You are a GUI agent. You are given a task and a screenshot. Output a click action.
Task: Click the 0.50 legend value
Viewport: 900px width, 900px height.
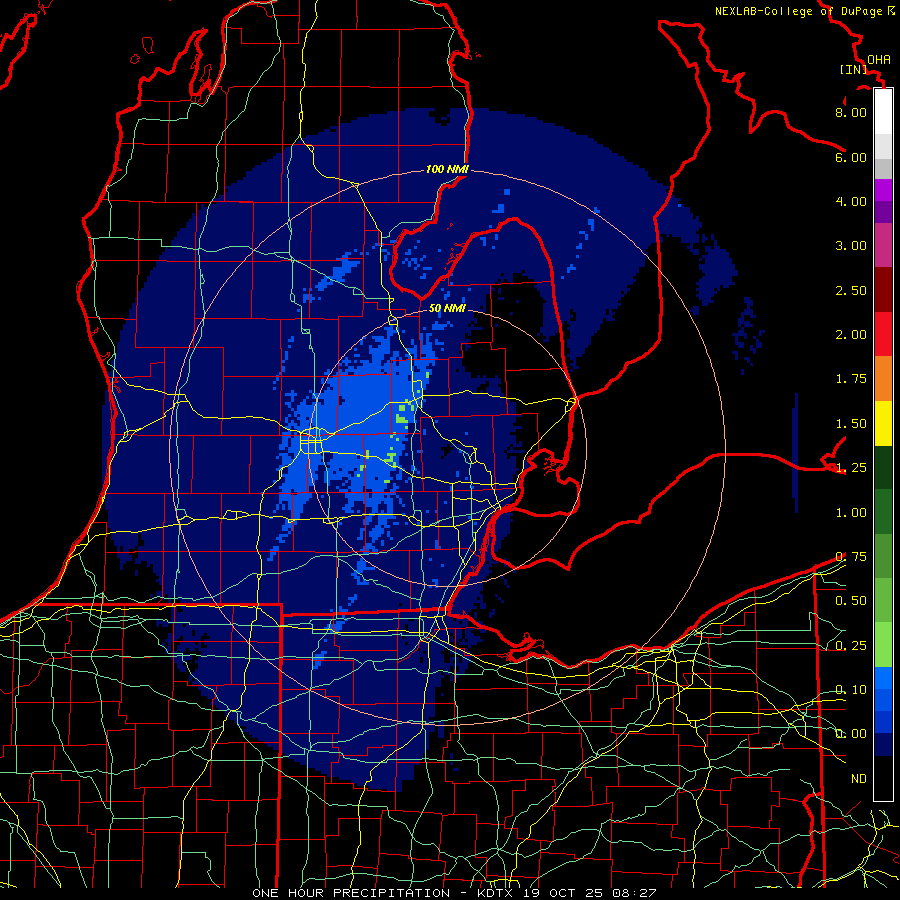pos(851,601)
